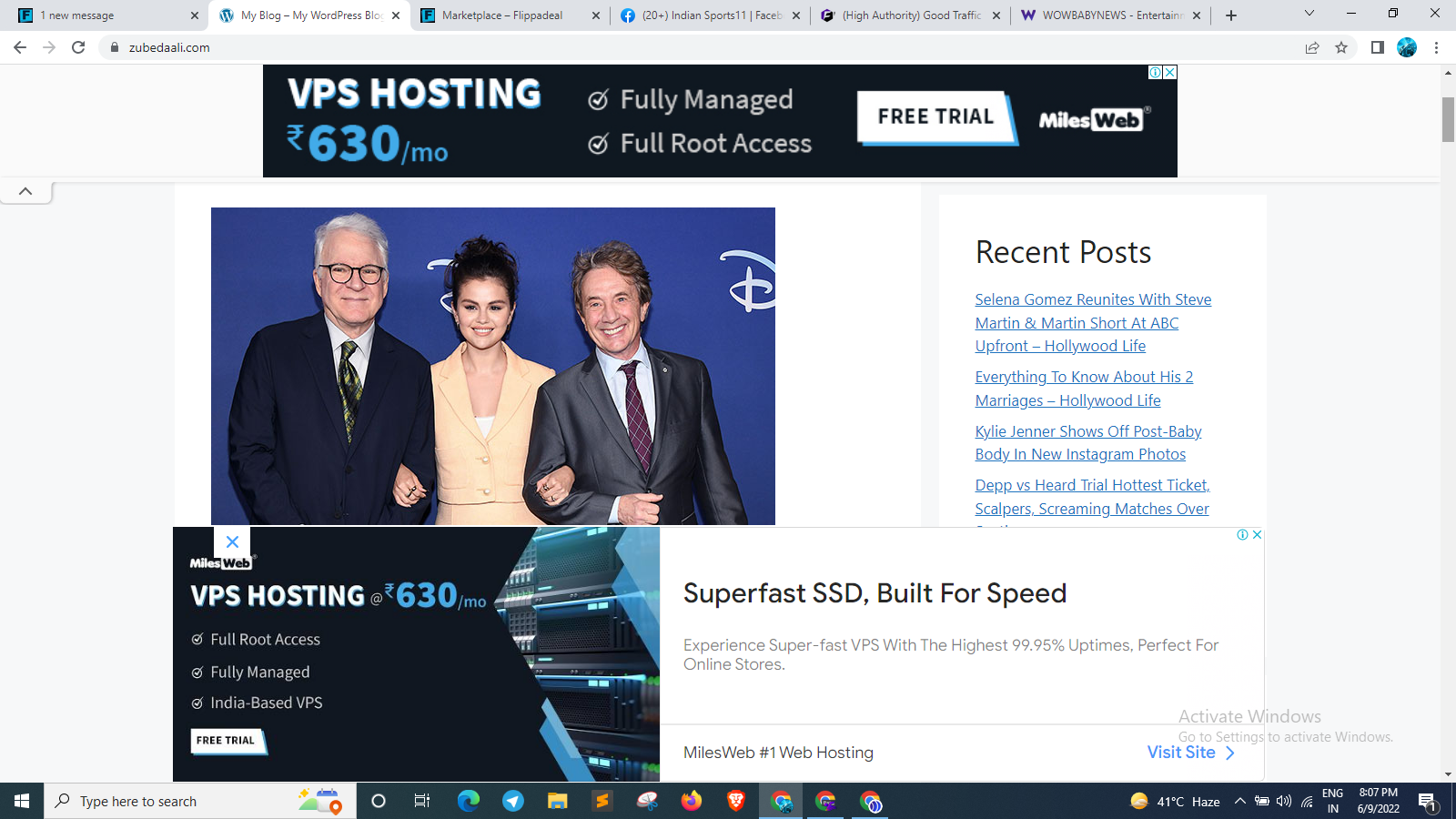Switch to the High Authority Good Traffic tab

(910, 15)
